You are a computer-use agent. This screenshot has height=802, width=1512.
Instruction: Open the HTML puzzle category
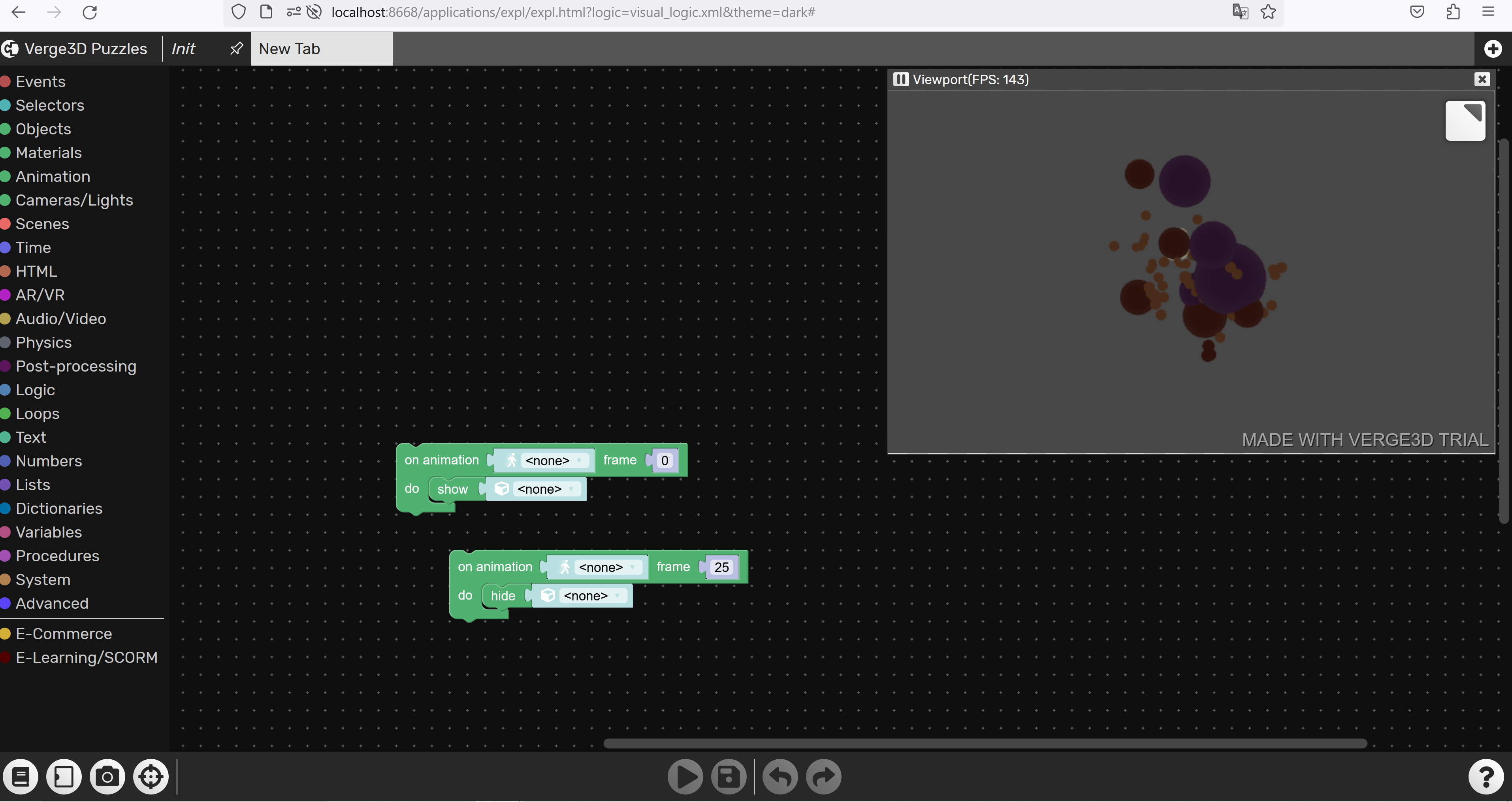coord(36,271)
